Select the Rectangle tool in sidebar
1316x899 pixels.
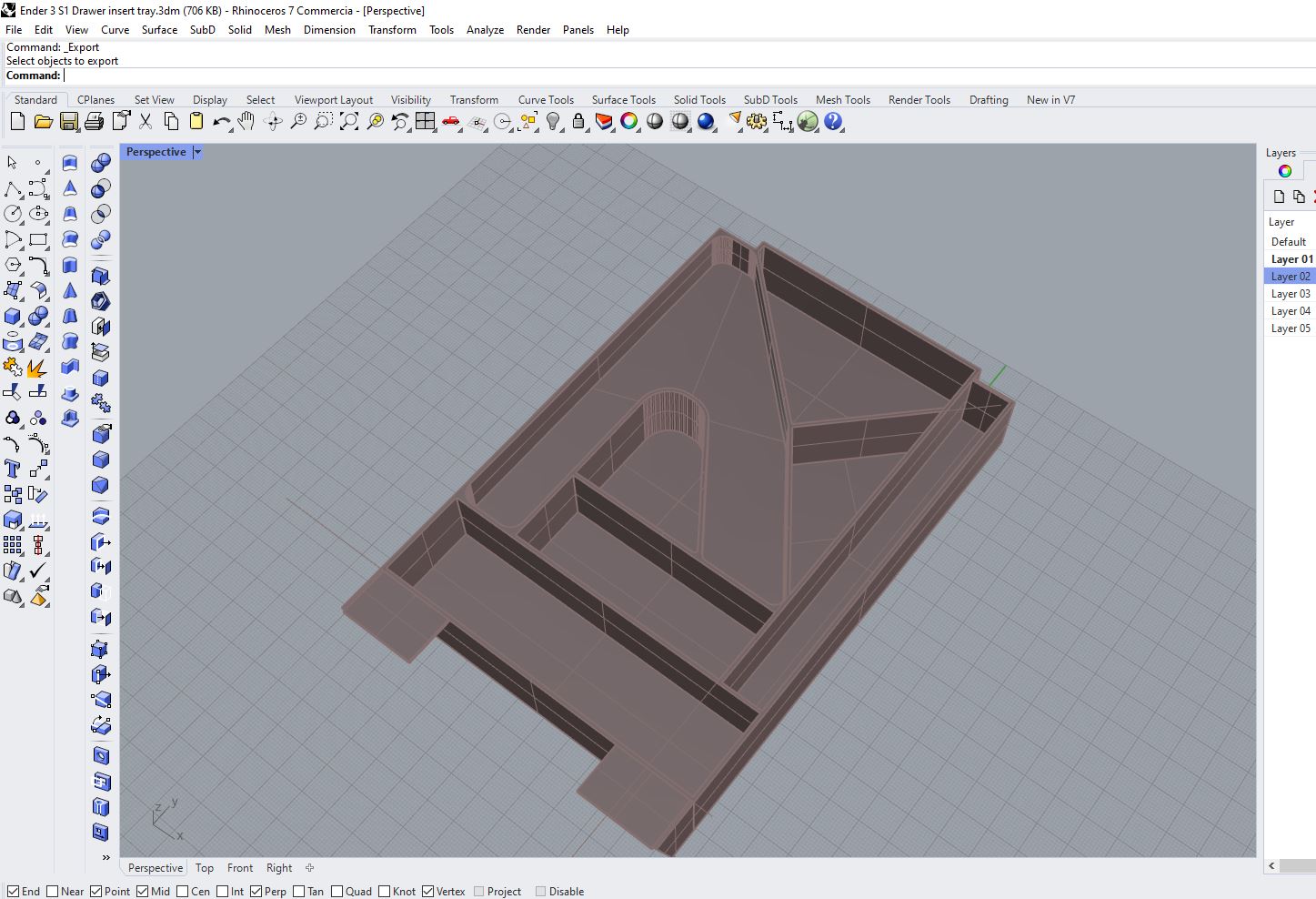tap(38, 239)
